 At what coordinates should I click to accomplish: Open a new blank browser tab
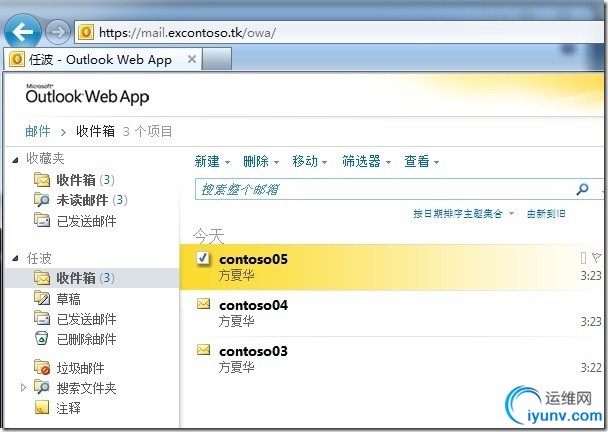coord(217,59)
